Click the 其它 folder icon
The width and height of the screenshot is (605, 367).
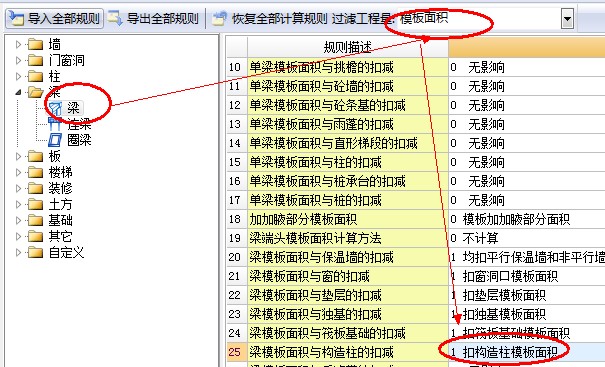(35, 236)
